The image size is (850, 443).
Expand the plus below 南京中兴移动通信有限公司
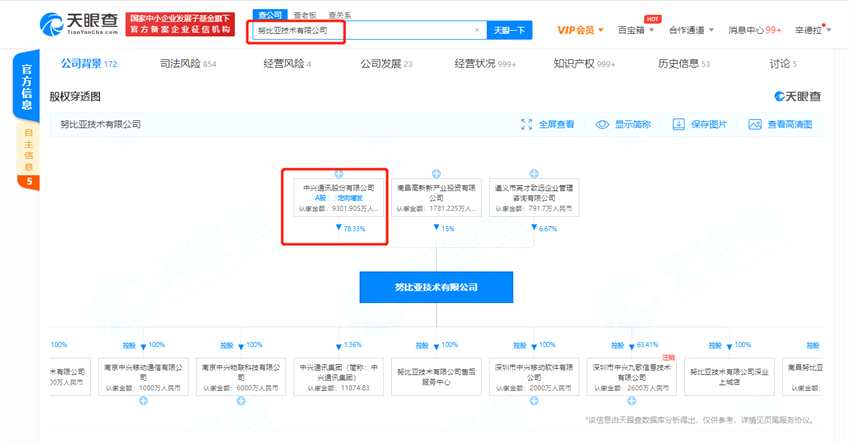(x=143, y=401)
